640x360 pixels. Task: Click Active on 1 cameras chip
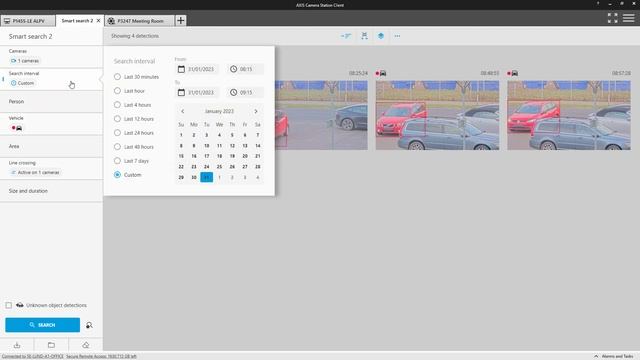click(x=35, y=172)
